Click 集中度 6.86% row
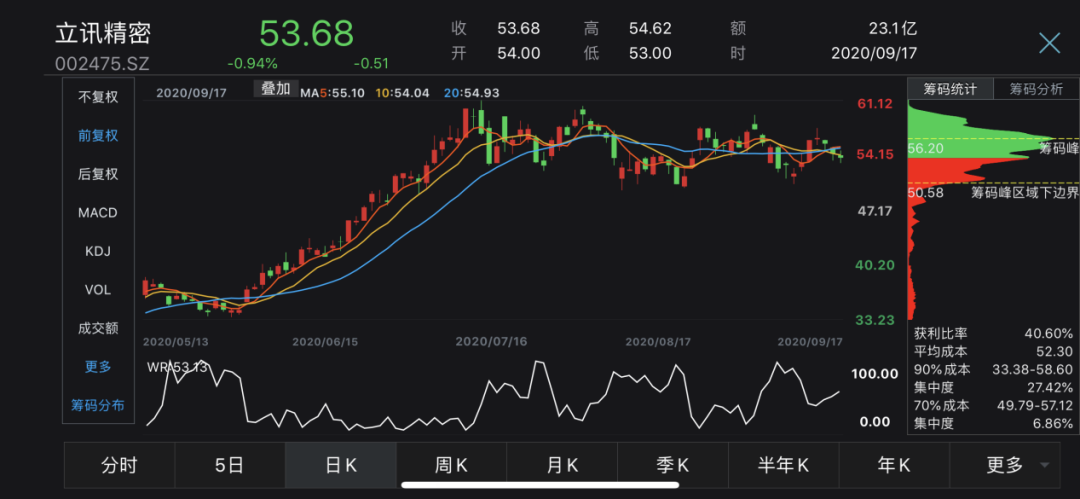The image size is (1080, 499). coord(993,423)
